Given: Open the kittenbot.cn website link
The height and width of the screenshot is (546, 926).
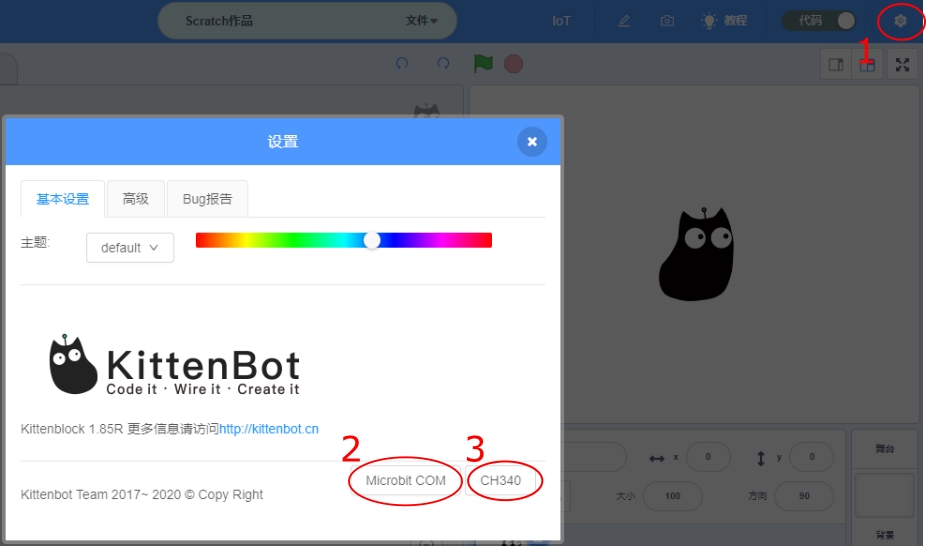Looking at the screenshot, I should pyautogui.click(x=269, y=429).
